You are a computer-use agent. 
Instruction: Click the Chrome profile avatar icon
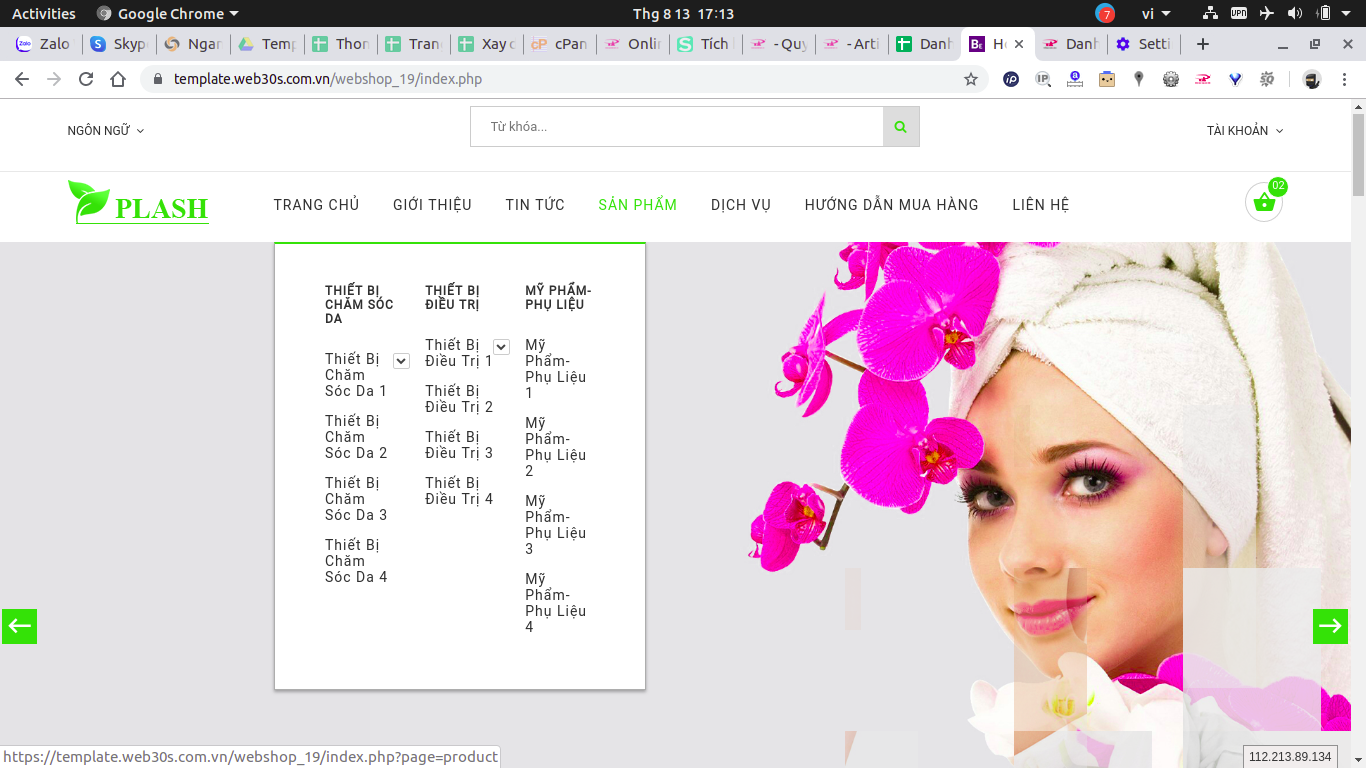point(1312,79)
